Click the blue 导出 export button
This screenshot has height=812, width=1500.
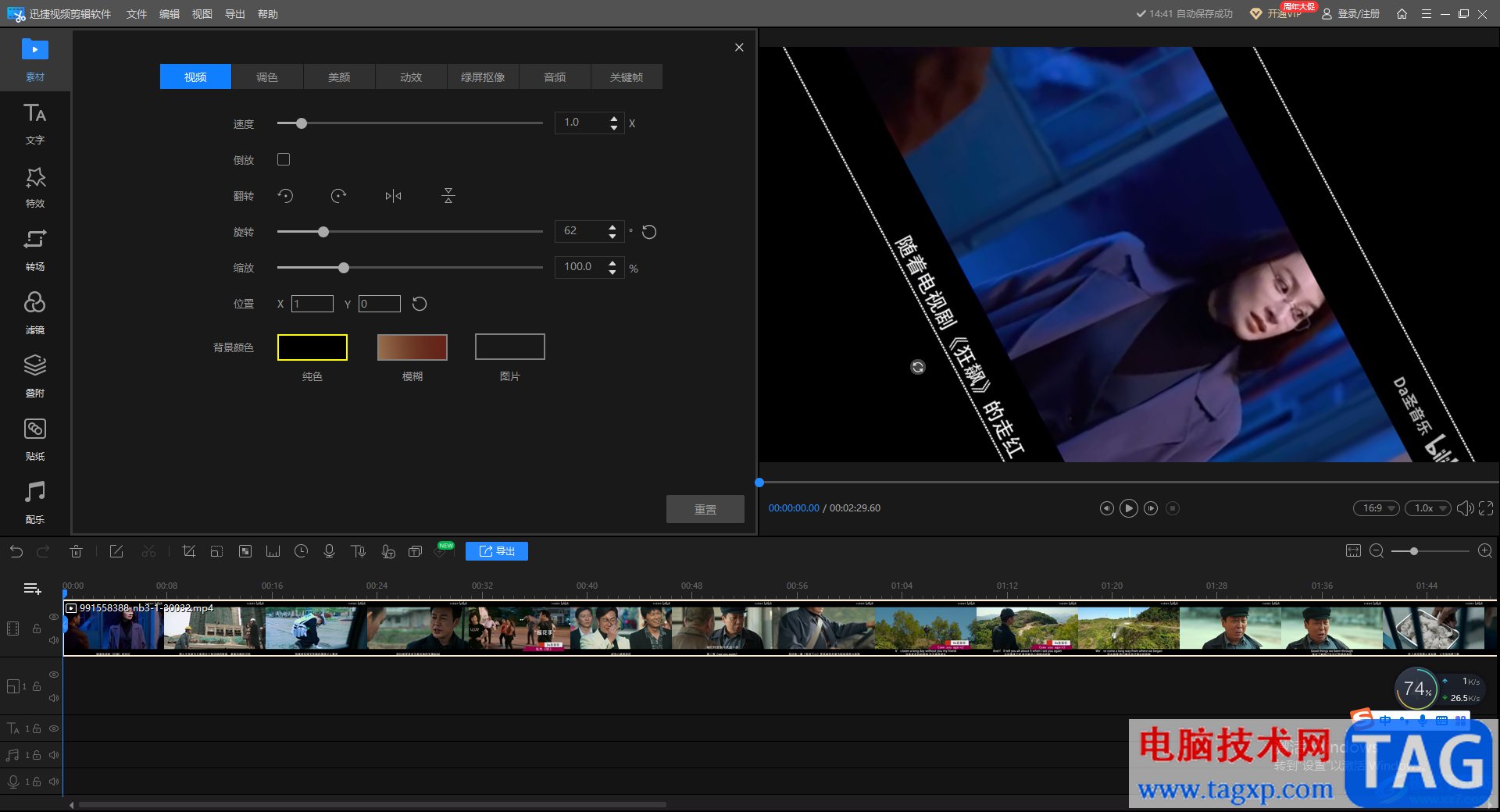click(x=497, y=551)
